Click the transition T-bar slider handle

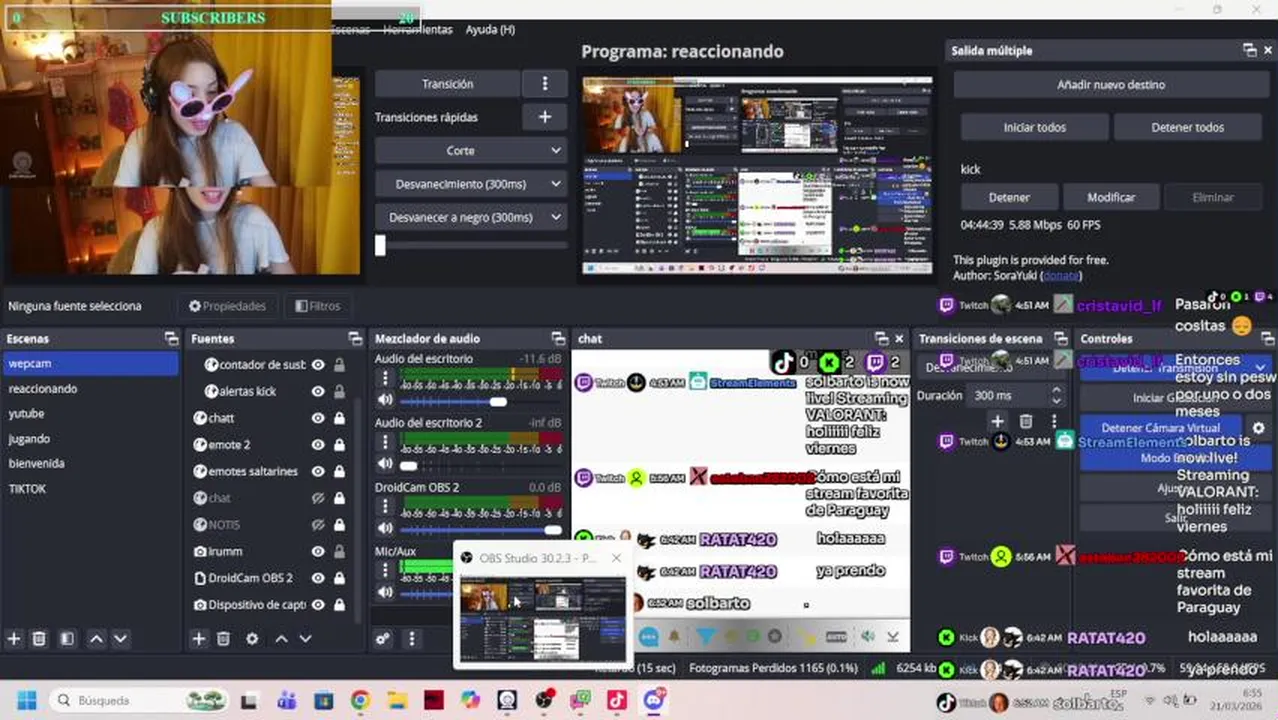coord(380,245)
